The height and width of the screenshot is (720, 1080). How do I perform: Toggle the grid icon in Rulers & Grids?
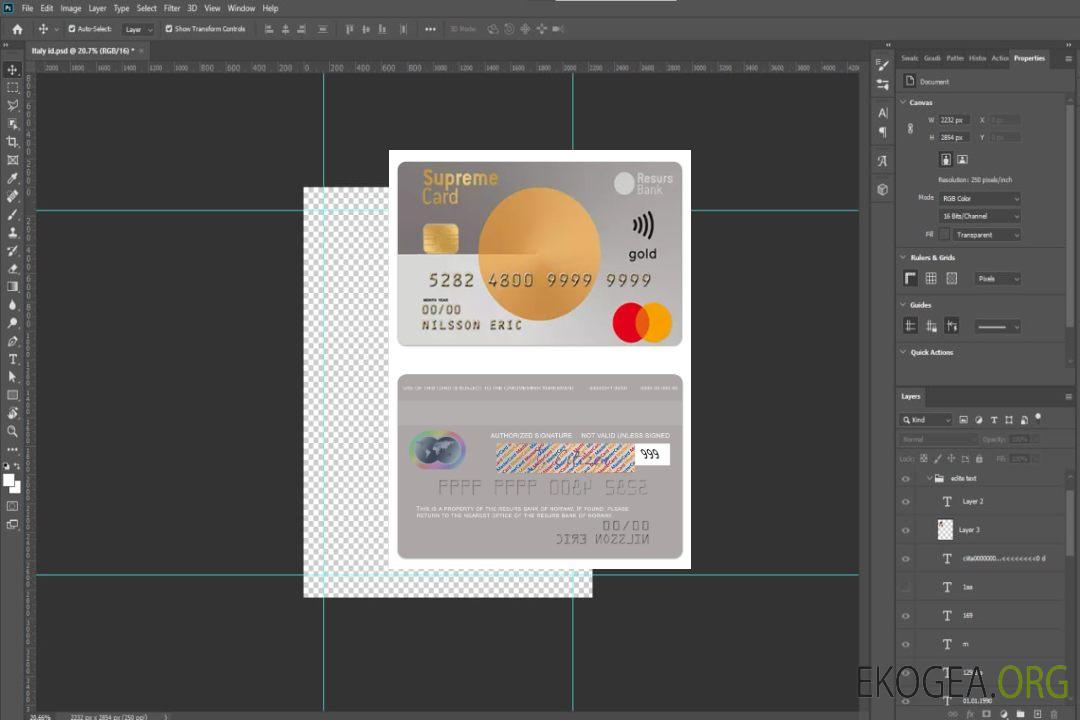pos(931,278)
